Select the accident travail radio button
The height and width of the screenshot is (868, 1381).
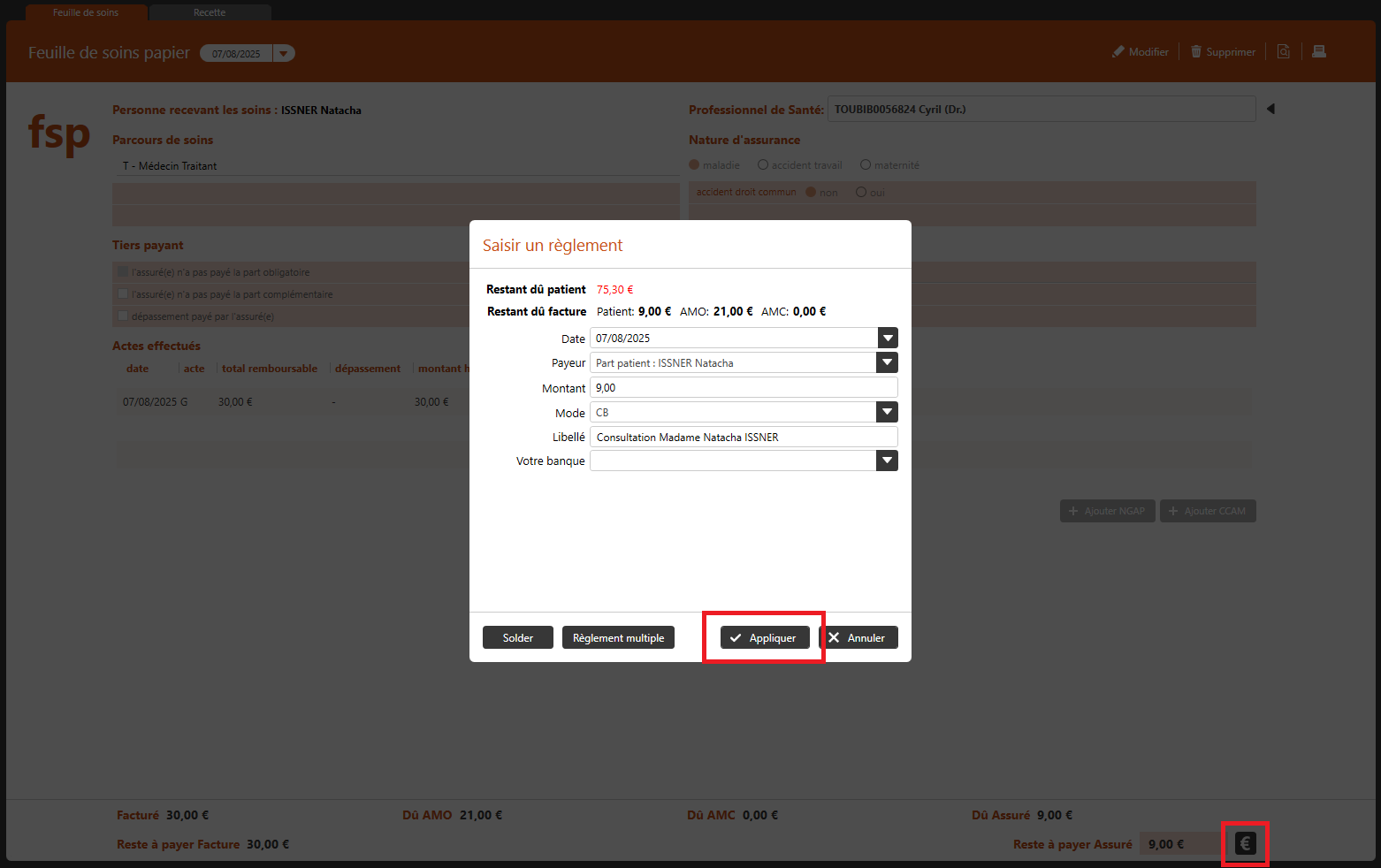(763, 165)
